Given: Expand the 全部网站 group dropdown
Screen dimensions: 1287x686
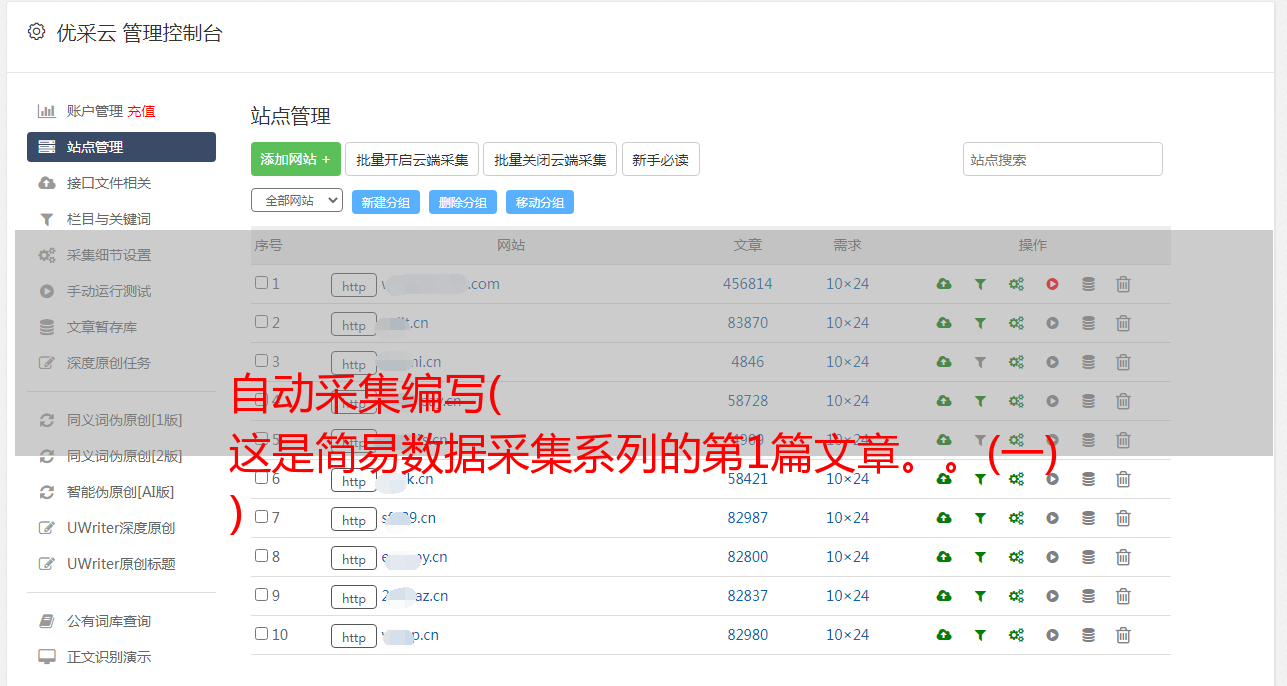Looking at the screenshot, I should 297,201.
